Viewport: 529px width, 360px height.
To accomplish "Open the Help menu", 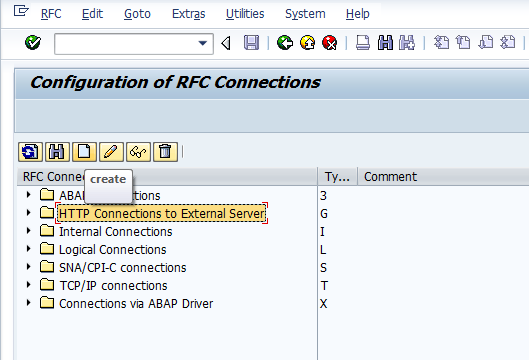I will [x=358, y=14].
